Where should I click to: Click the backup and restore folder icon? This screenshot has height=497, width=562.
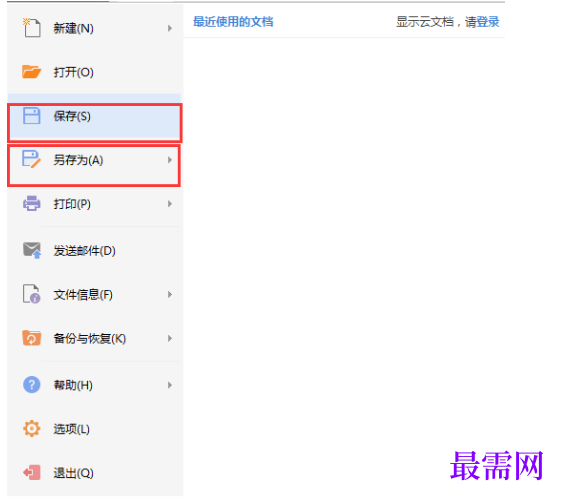click(32, 338)
